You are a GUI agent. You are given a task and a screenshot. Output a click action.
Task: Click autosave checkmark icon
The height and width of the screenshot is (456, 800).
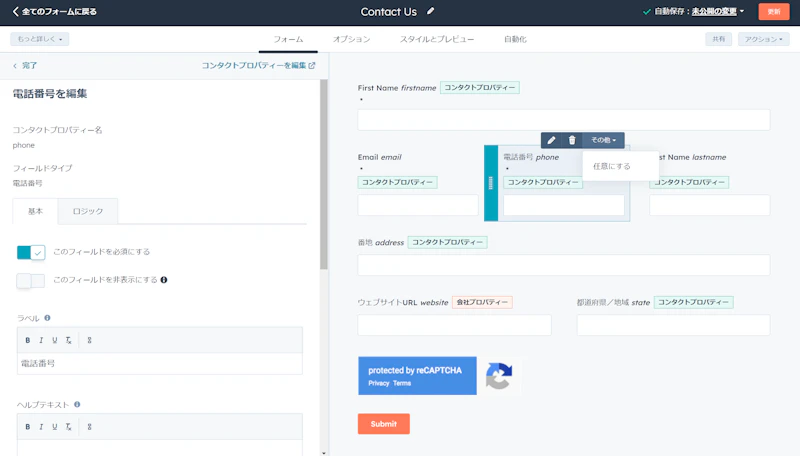tap(646, 11)
